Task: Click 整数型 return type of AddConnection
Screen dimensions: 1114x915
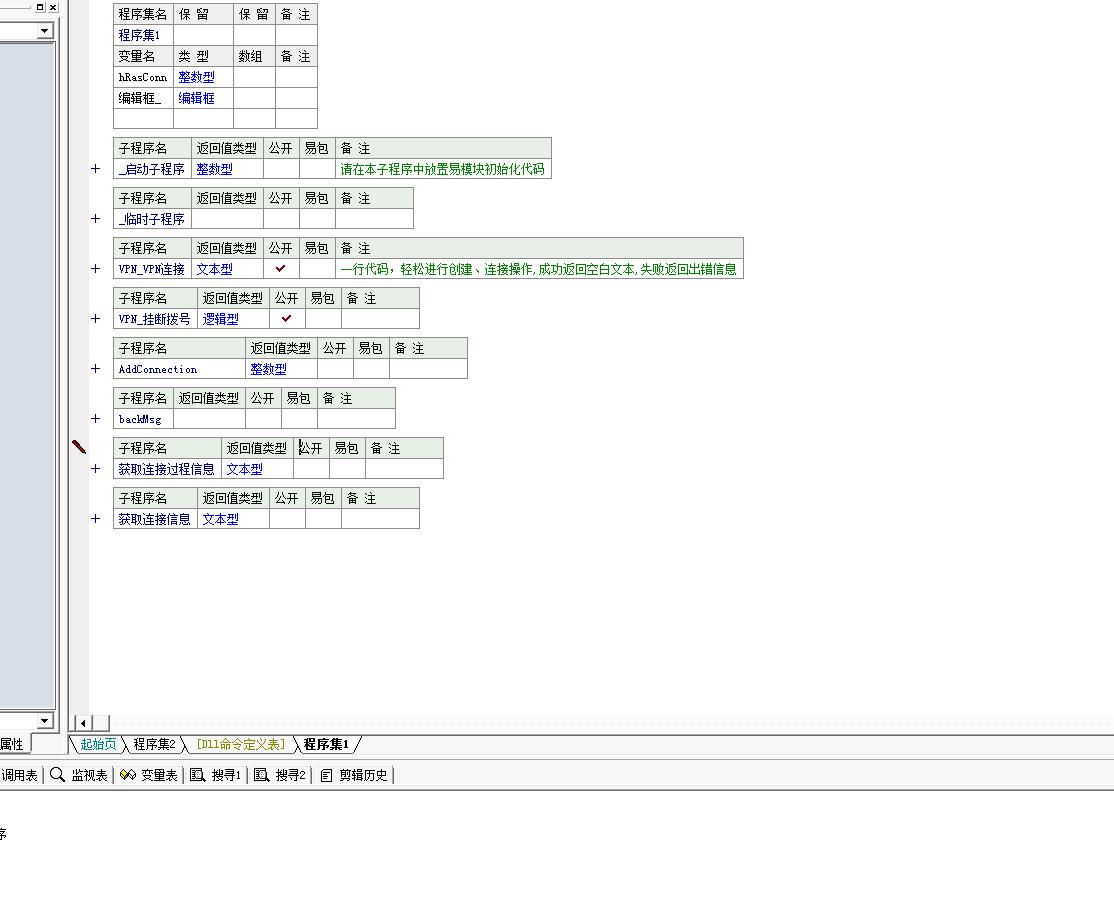Action: (x=268, y=369)
